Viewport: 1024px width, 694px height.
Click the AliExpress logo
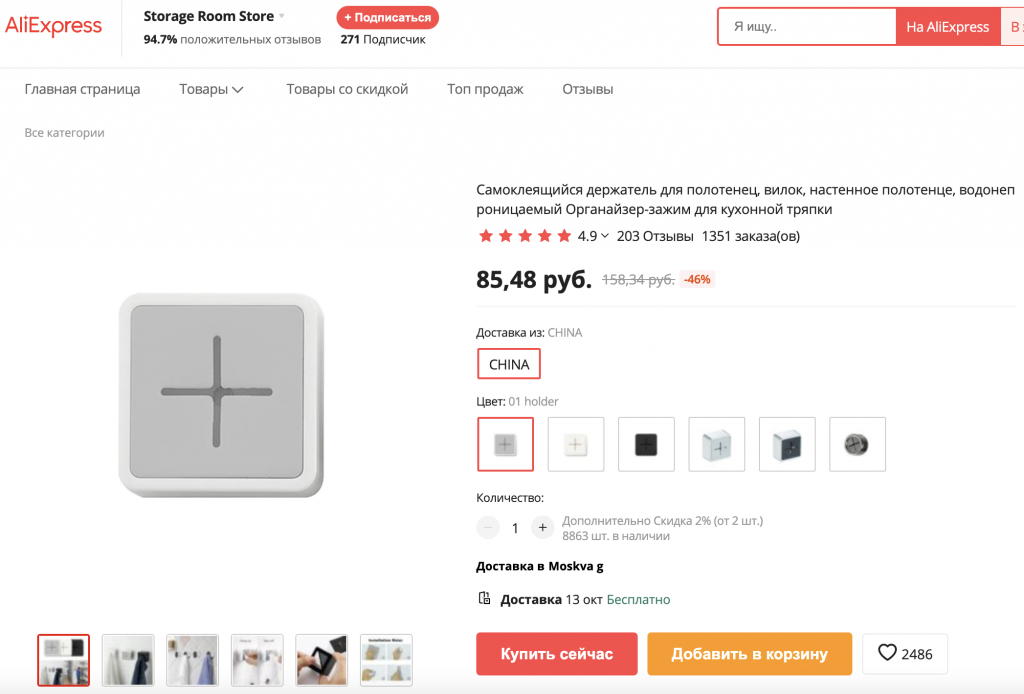pyautogui.click(x=54, y=27)
